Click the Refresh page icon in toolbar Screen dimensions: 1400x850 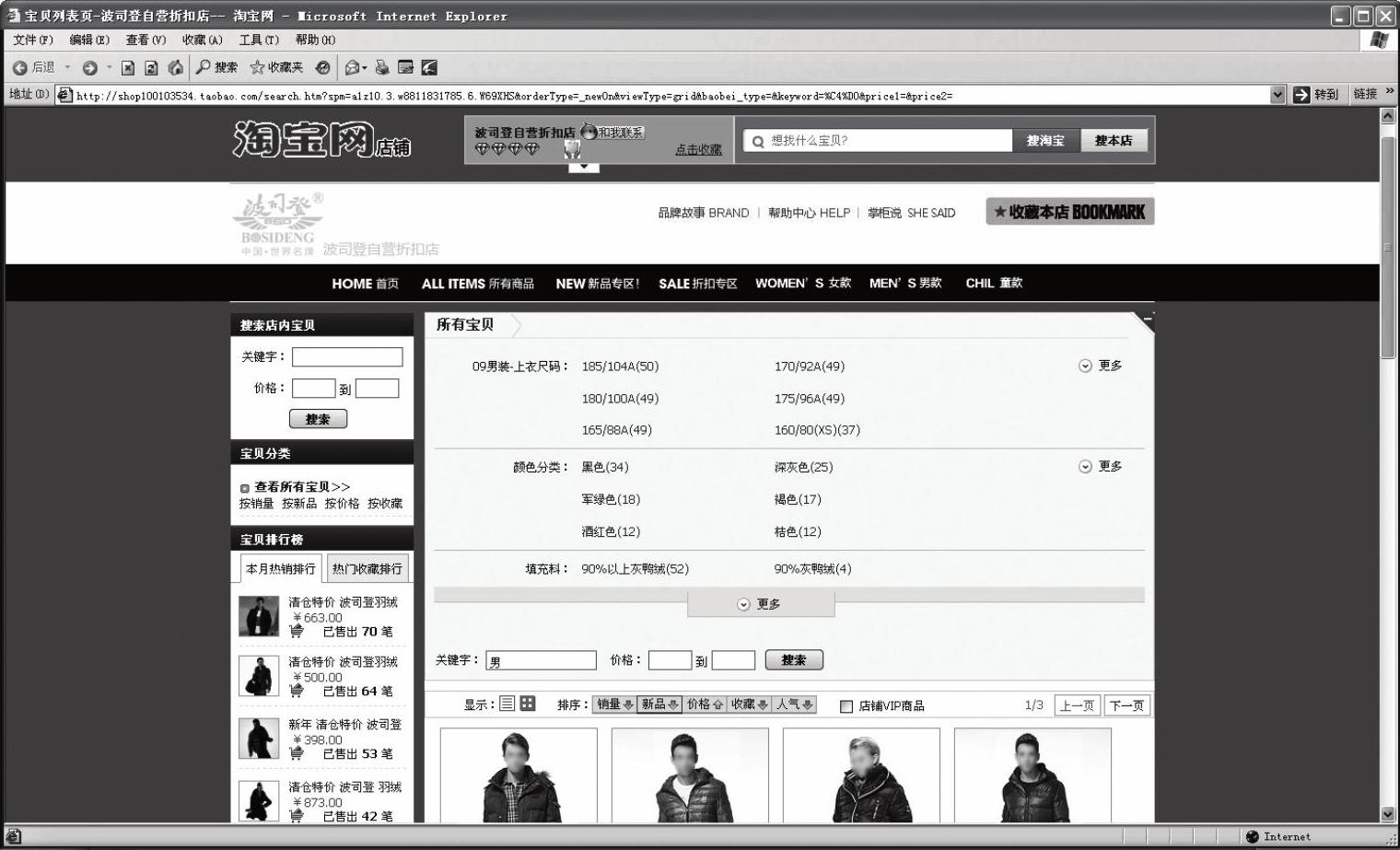tap(152, 68)
